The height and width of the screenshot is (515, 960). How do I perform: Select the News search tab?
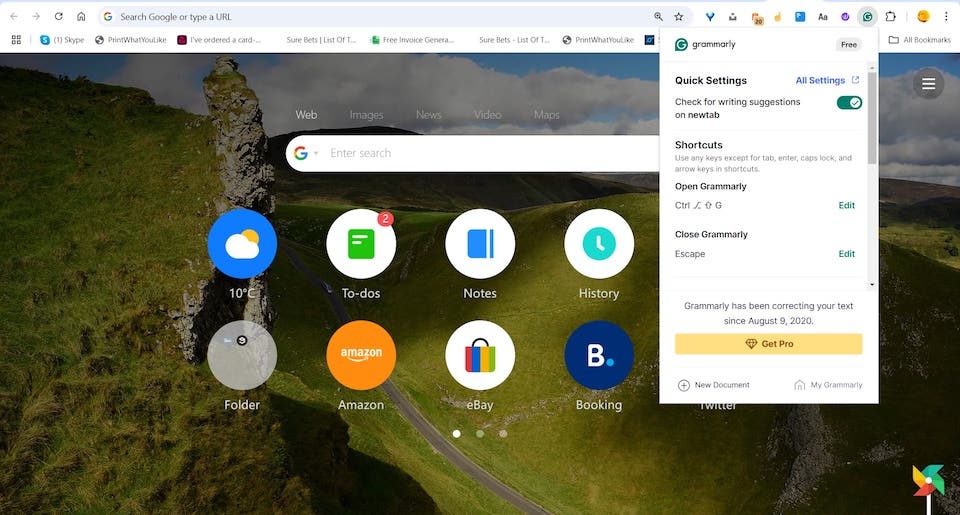click(x=428, y=115)
